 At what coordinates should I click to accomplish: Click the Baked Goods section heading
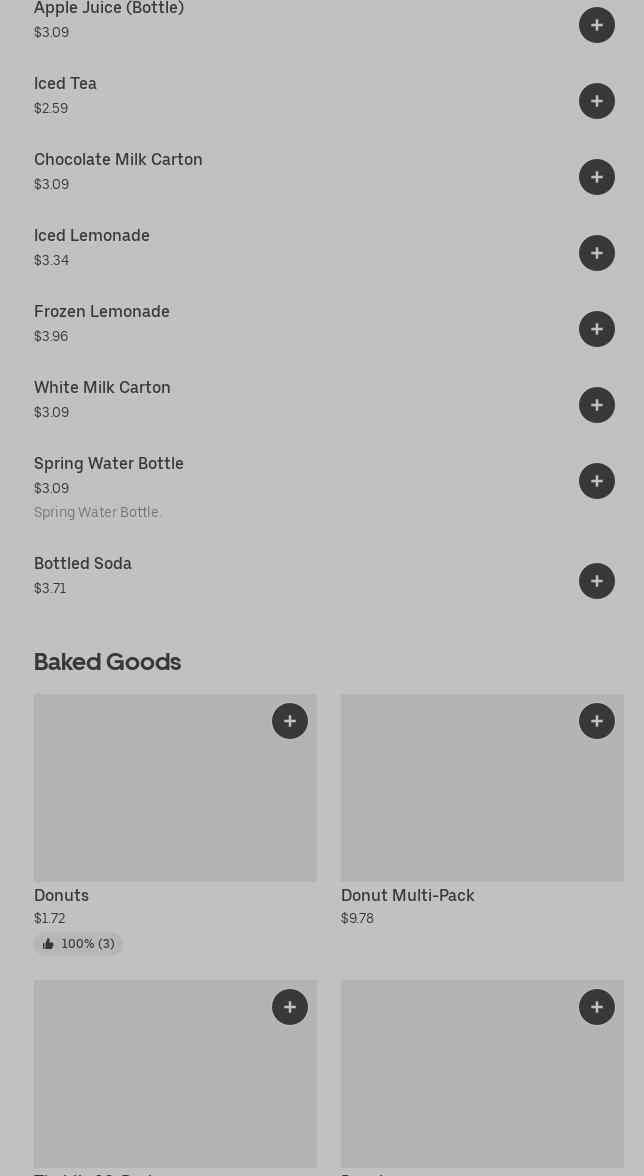pyautogui.click(x=107, y=662)
